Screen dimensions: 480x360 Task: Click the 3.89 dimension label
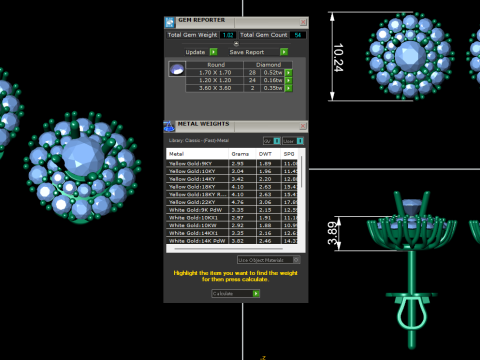pyautogui.click(x=333, y=233)
